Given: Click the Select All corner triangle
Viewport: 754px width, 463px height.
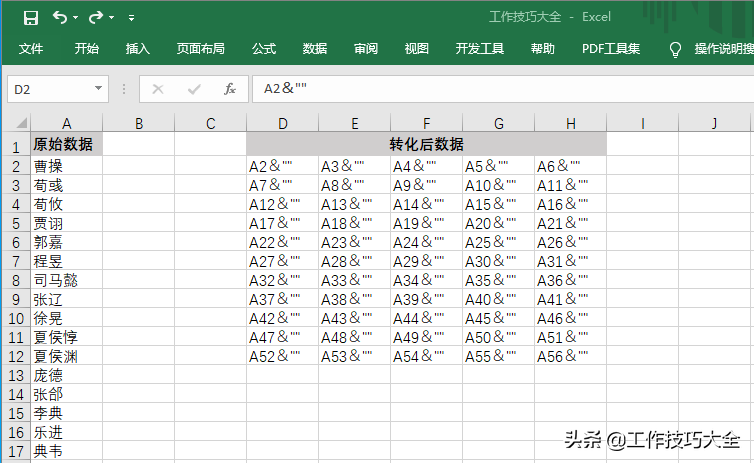Looking at the screenshot, I should pos(20,124).
